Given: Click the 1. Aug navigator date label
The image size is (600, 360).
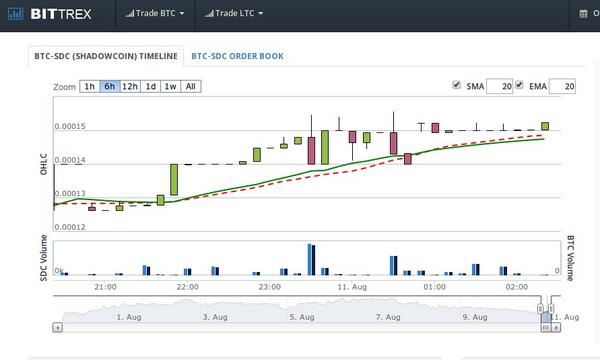Looking at the screenshot, I should pos(129,317).
